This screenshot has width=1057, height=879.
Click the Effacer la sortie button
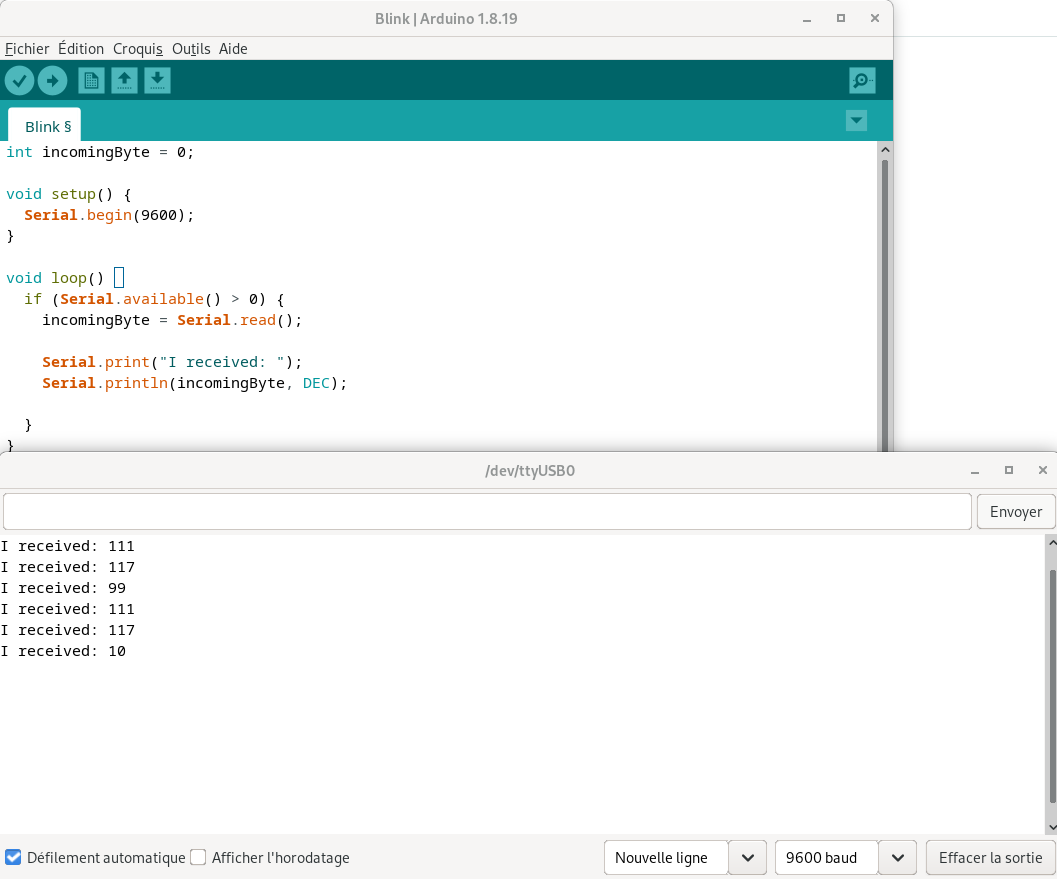[x=989, y=857]
